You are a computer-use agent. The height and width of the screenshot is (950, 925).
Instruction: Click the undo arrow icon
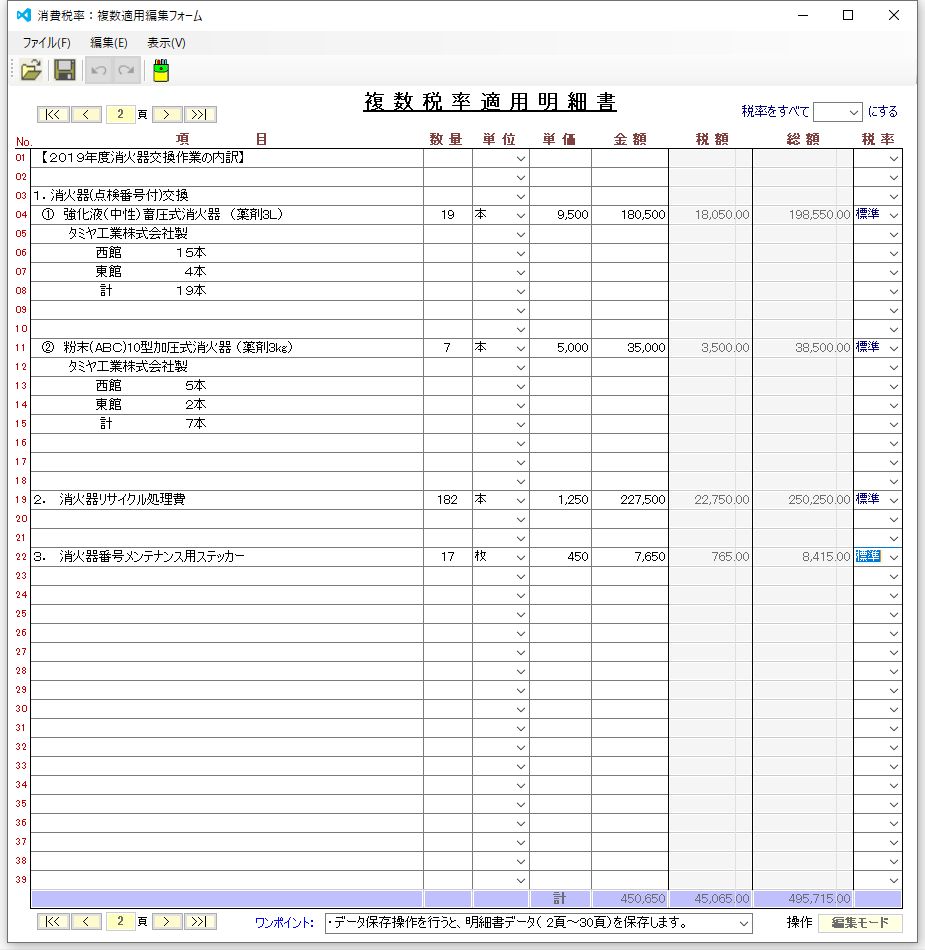[99, 70]
